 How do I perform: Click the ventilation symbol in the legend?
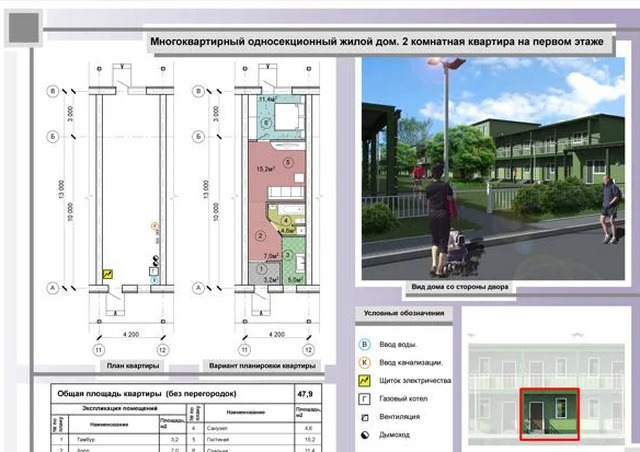coord(365,417)
